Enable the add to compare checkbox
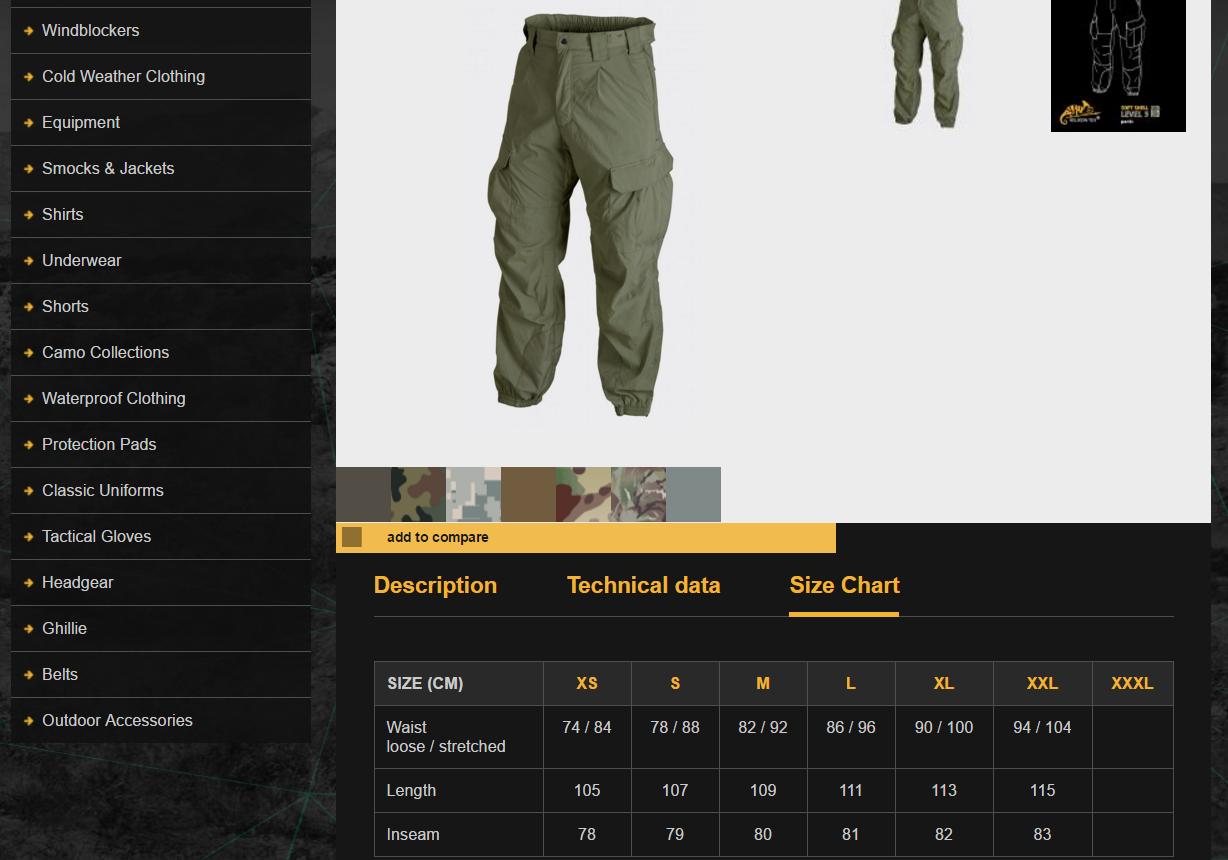 click(x=352, y=537)
